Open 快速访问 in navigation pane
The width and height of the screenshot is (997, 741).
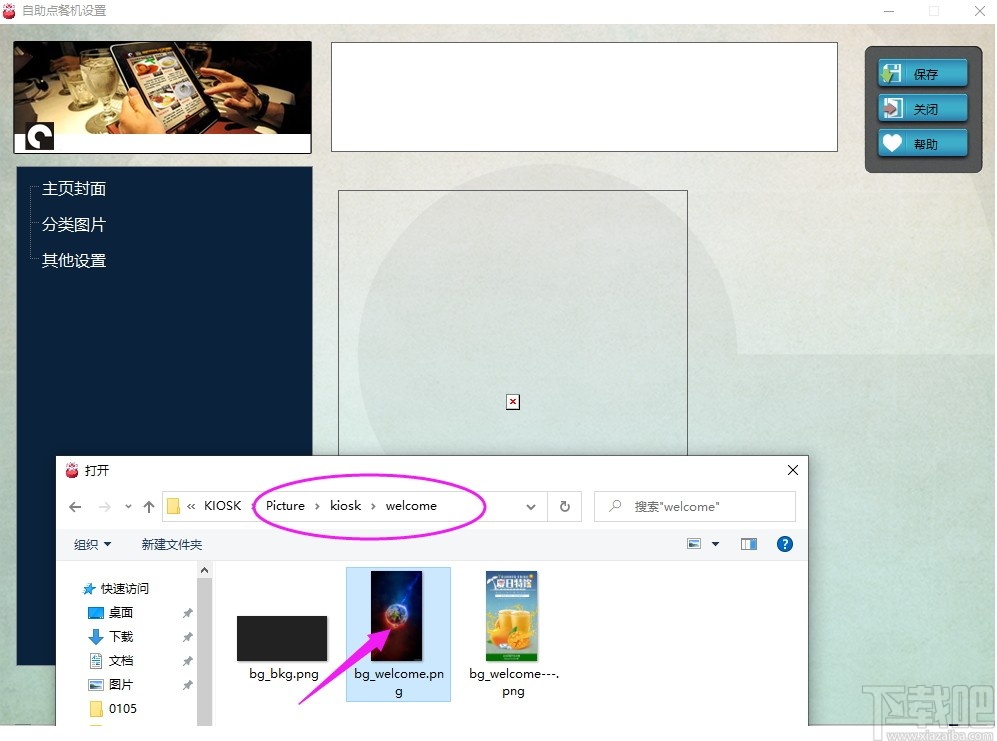(116, 588)
